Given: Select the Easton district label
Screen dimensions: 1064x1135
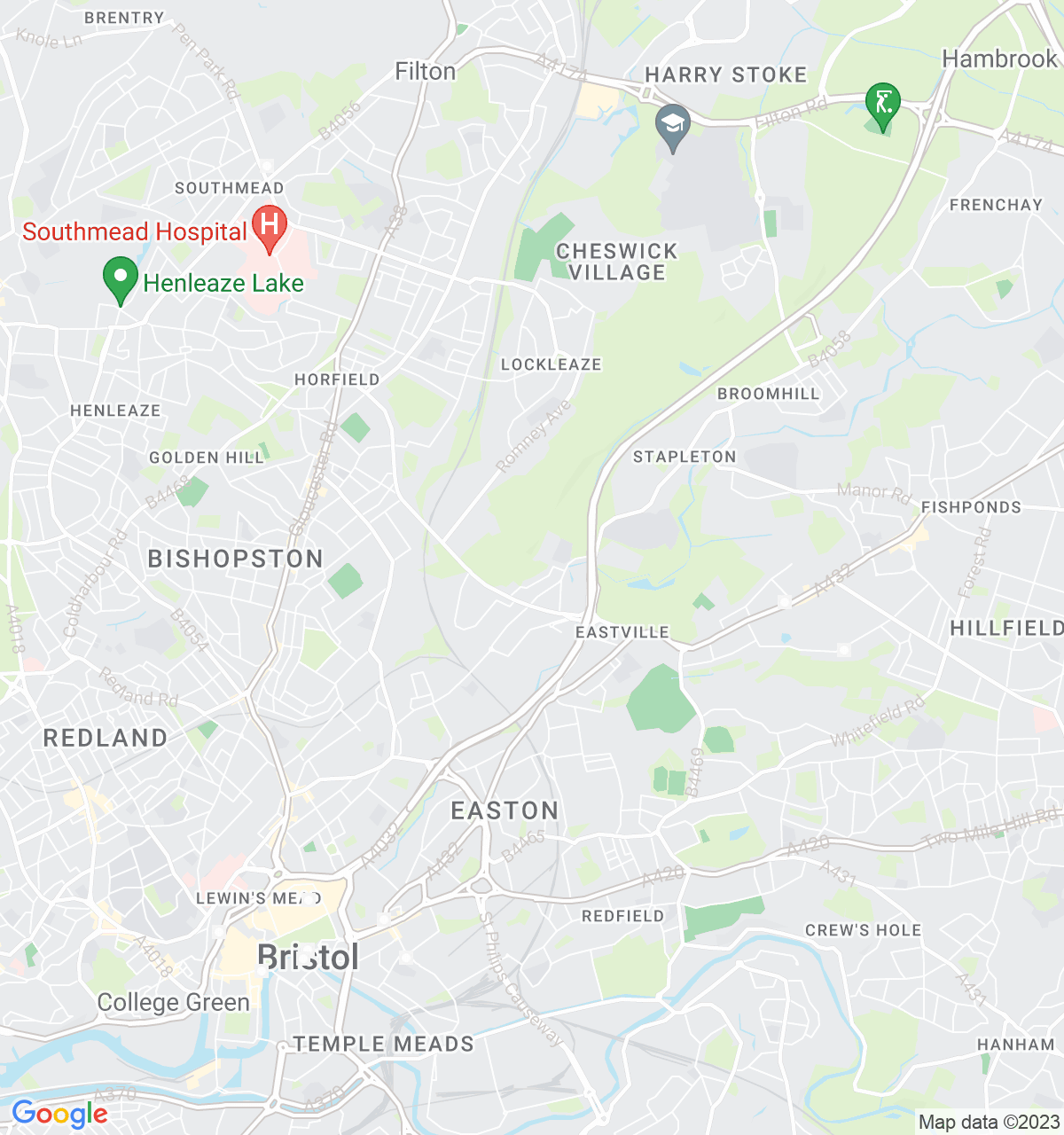Looking at the screenshot, I should click(505, 810).
